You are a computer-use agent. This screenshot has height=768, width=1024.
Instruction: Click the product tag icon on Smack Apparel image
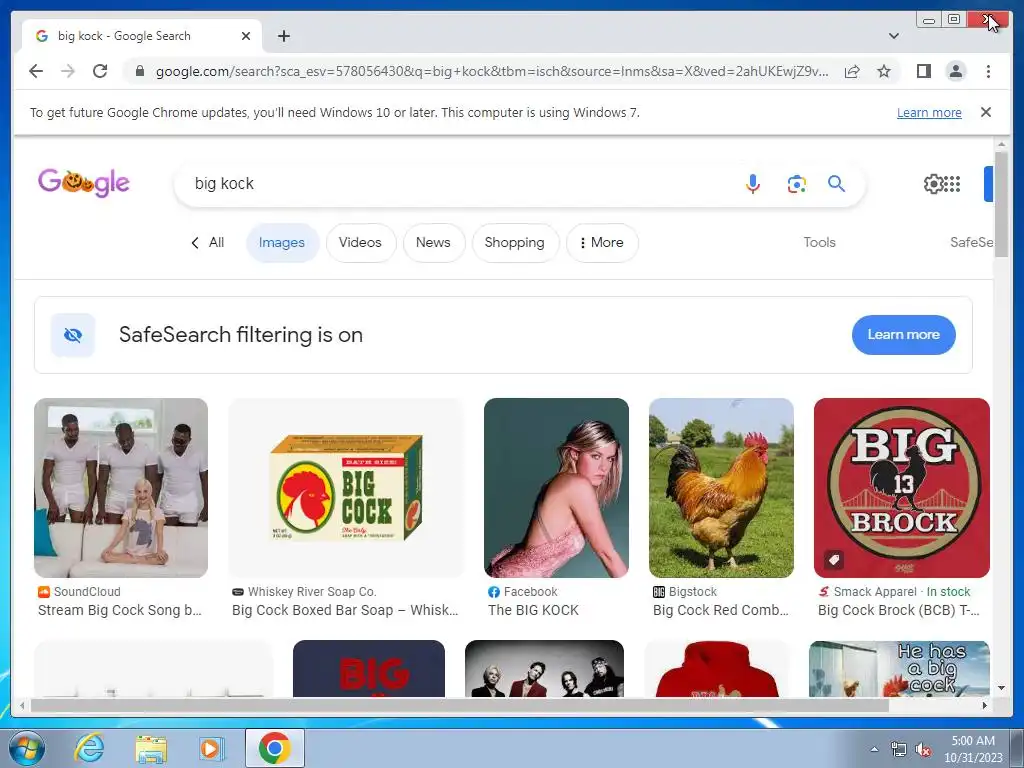coord(833,560)
